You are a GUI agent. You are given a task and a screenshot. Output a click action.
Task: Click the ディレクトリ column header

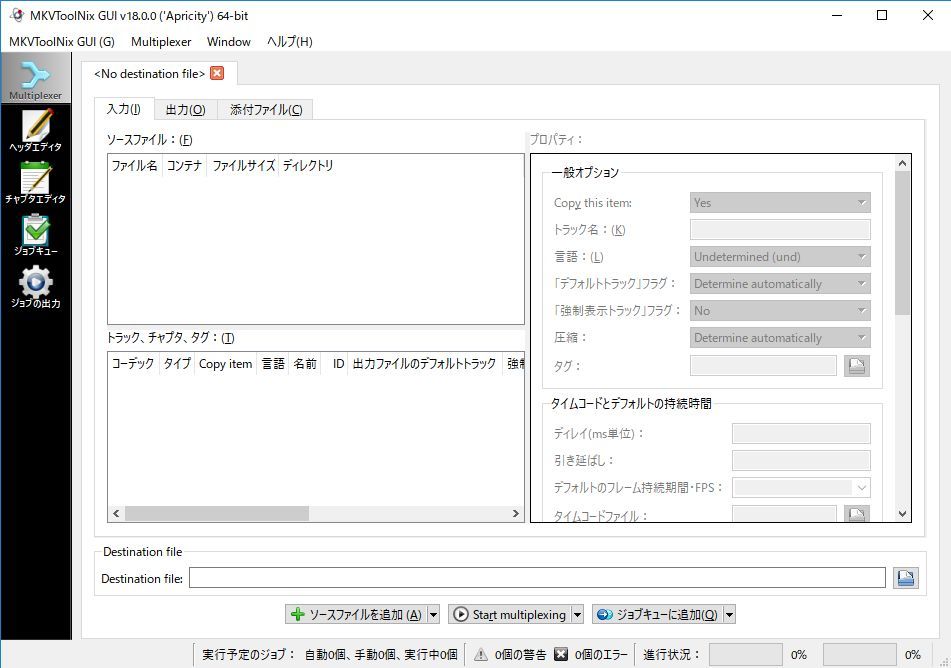click(x=307, y=166)
